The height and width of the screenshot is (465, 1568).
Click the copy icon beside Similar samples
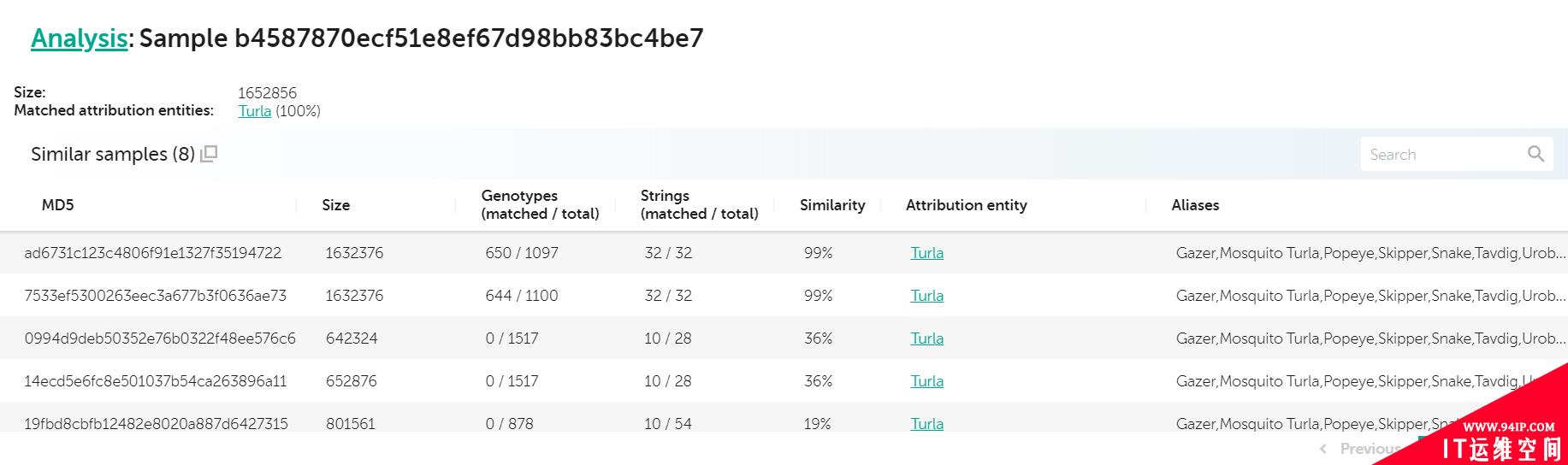pyautogui.click(x=209, y=154)
